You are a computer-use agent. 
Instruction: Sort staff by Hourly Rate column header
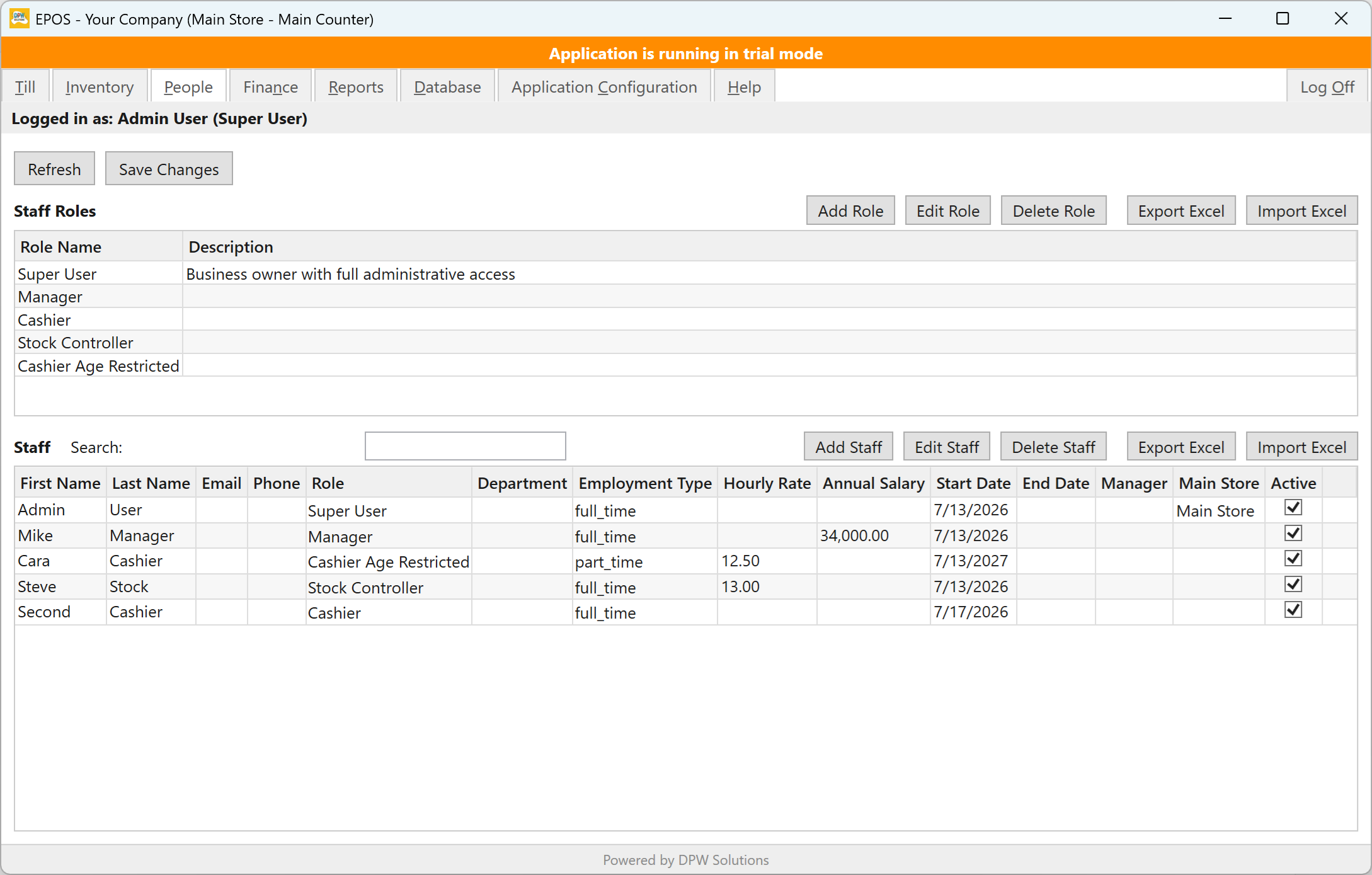[x=767, y=483]
